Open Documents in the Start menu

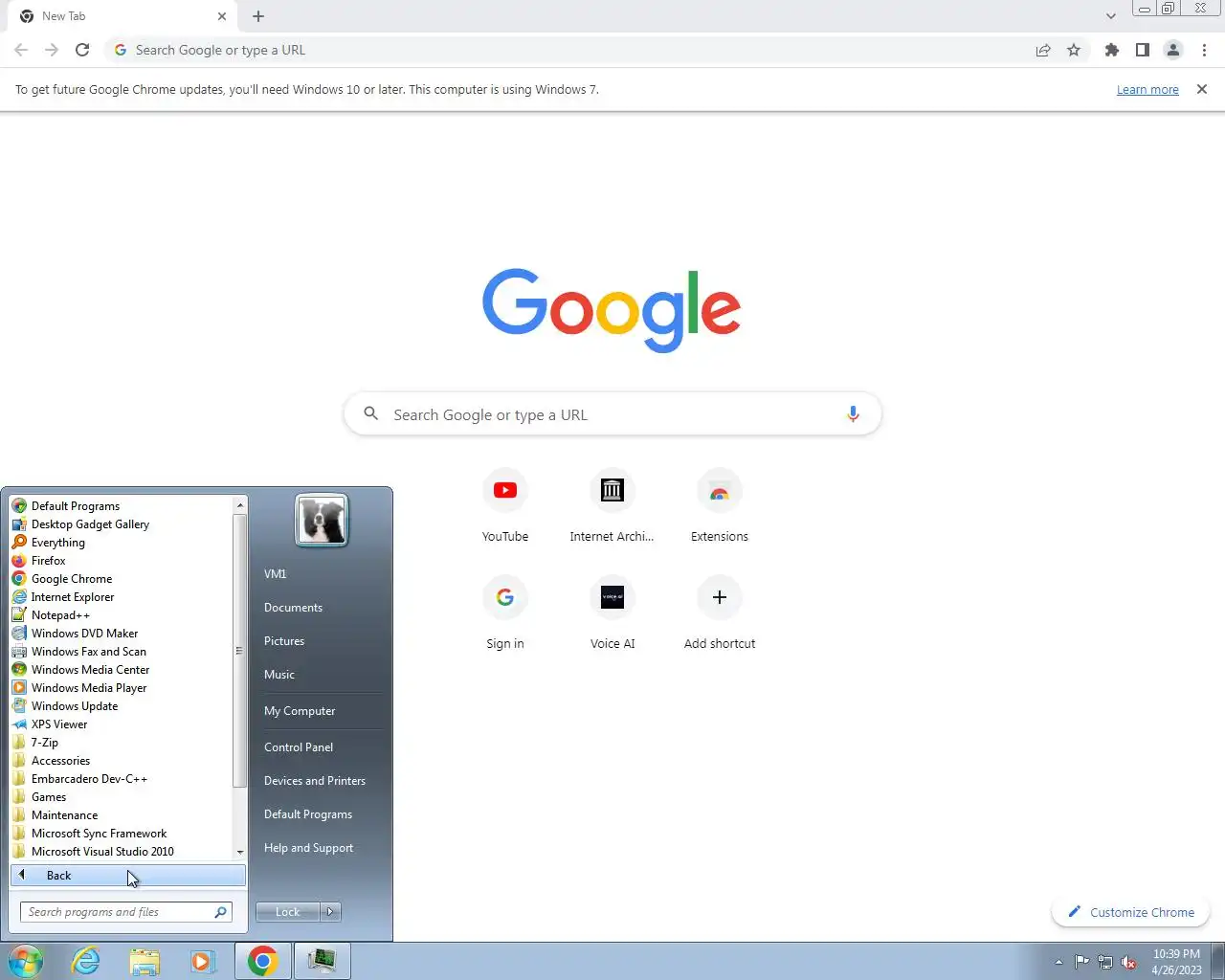293,608
